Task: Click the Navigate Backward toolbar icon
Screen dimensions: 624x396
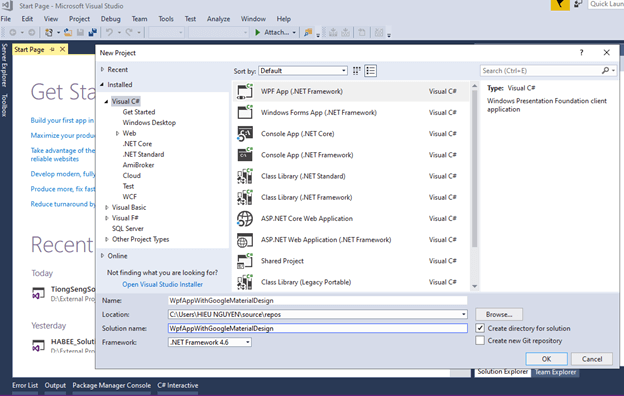Action: [x=13, y=33]
